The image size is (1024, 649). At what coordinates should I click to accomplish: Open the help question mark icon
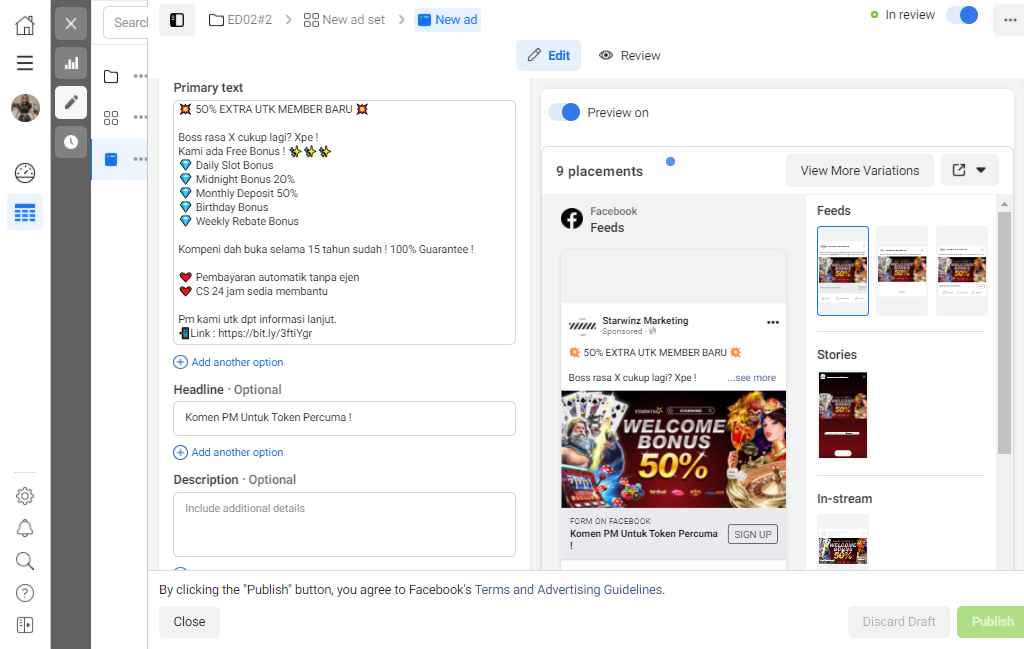click(x=25, y=593)
